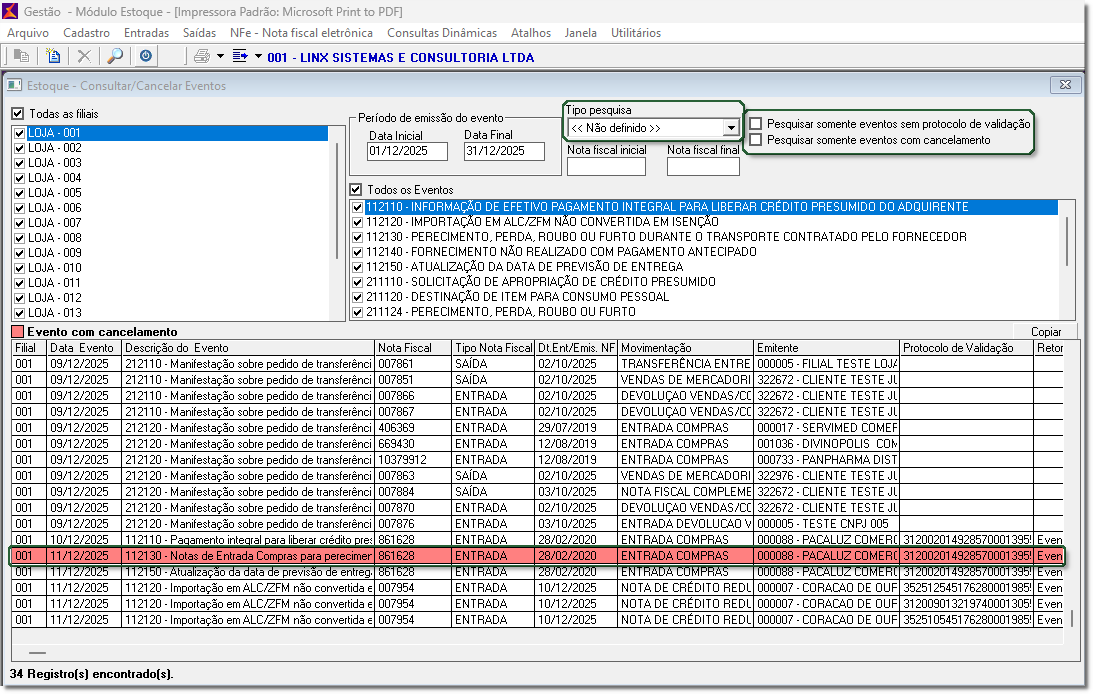Viewport: 1093px width, 694px height.
Task: Click the blue power toolbar button
Action: (x=146, y=57)
